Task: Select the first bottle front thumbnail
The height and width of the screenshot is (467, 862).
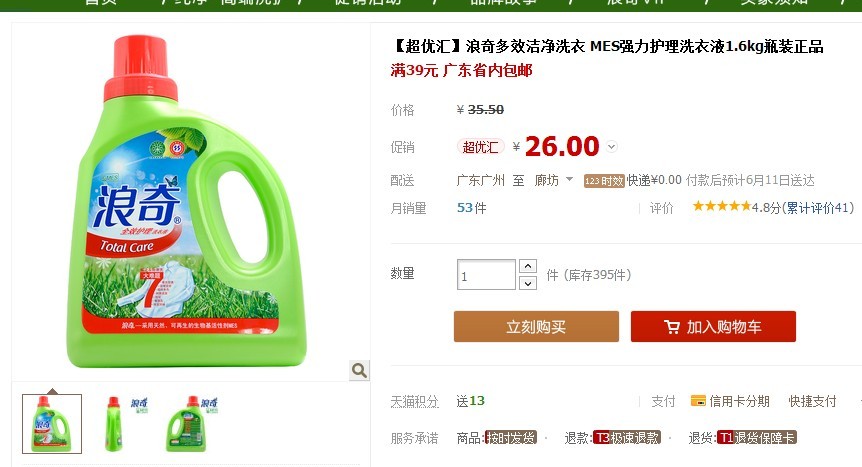Action: pyautogui.click(x=52, y=424)
